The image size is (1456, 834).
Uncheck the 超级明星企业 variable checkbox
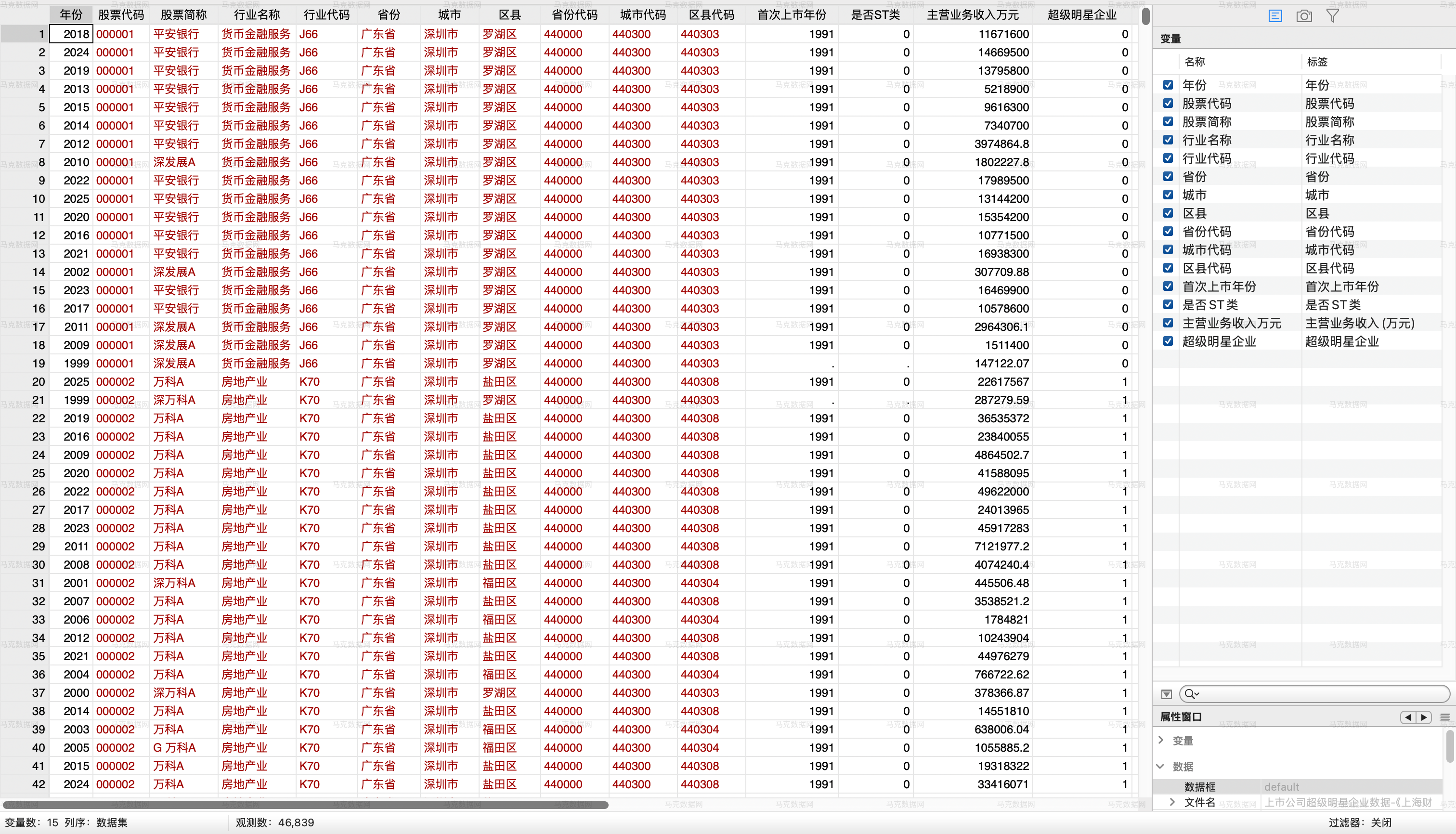1168,341
